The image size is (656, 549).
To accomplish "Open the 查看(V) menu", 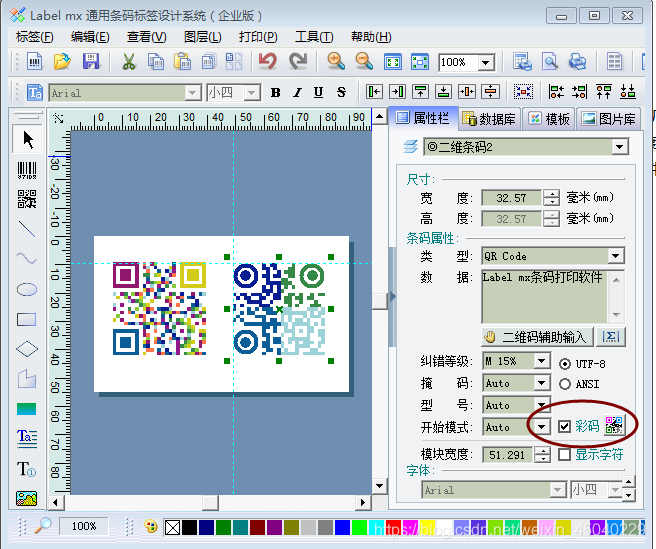I will click(146, 37).
